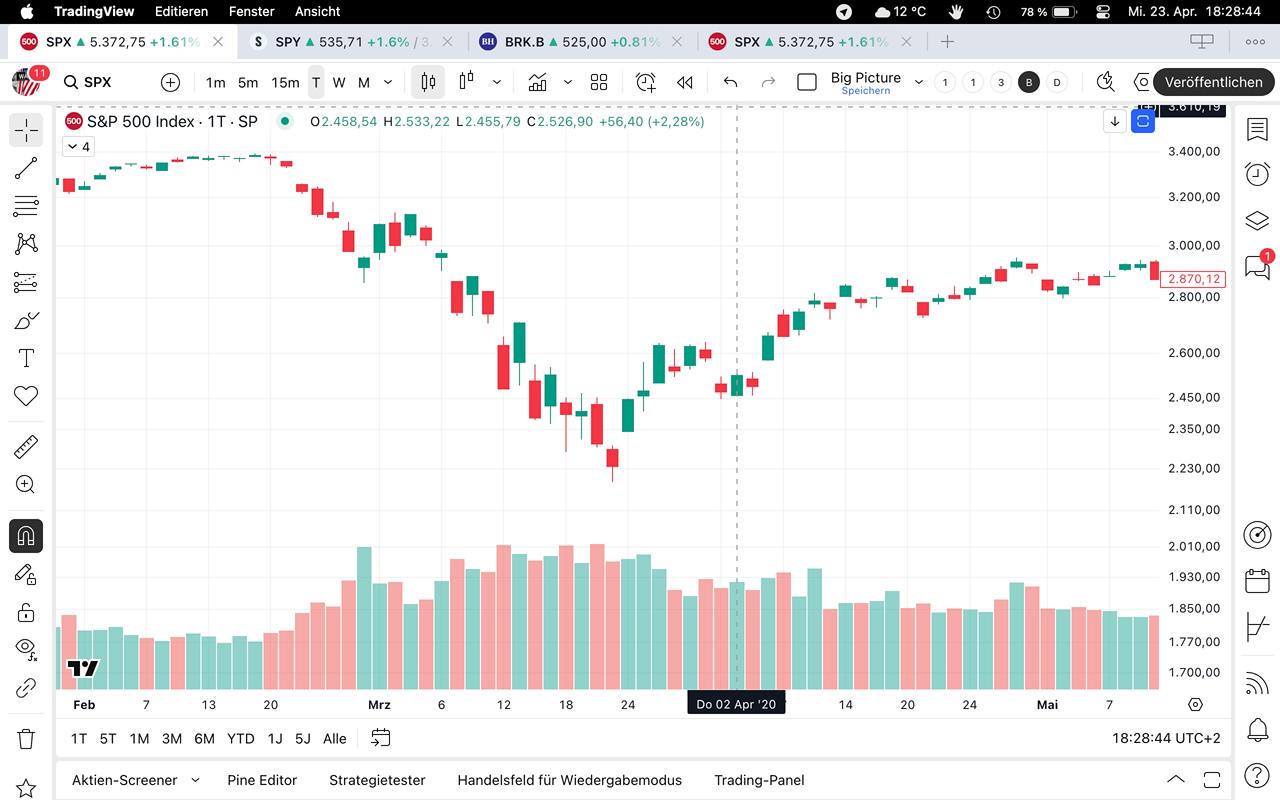The image size is (1280, 800).
Task: Undo the last chart action
Action: tap(730, 82)
